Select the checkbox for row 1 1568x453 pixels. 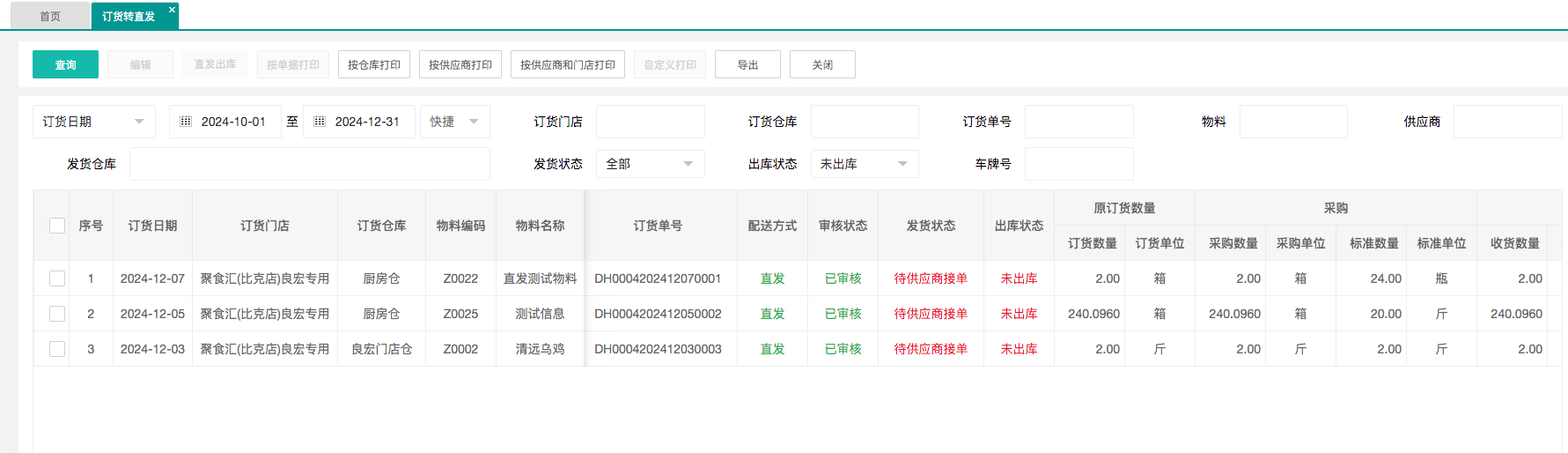click(x=57, y=278)
